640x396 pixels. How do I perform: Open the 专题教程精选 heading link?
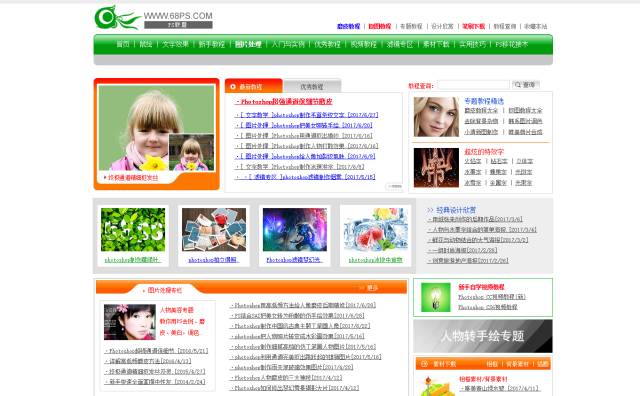point(484,101)
